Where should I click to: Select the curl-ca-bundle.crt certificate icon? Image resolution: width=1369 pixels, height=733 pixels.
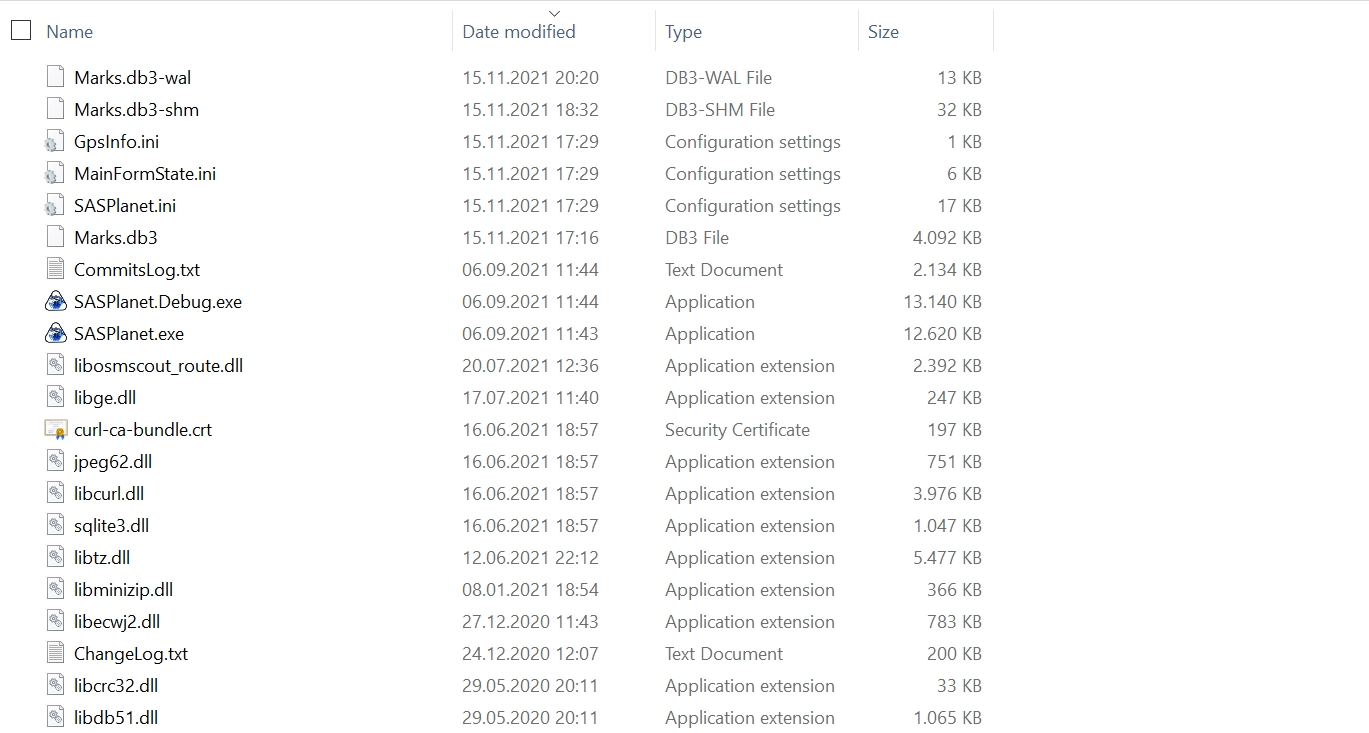(x=56, y=429)
